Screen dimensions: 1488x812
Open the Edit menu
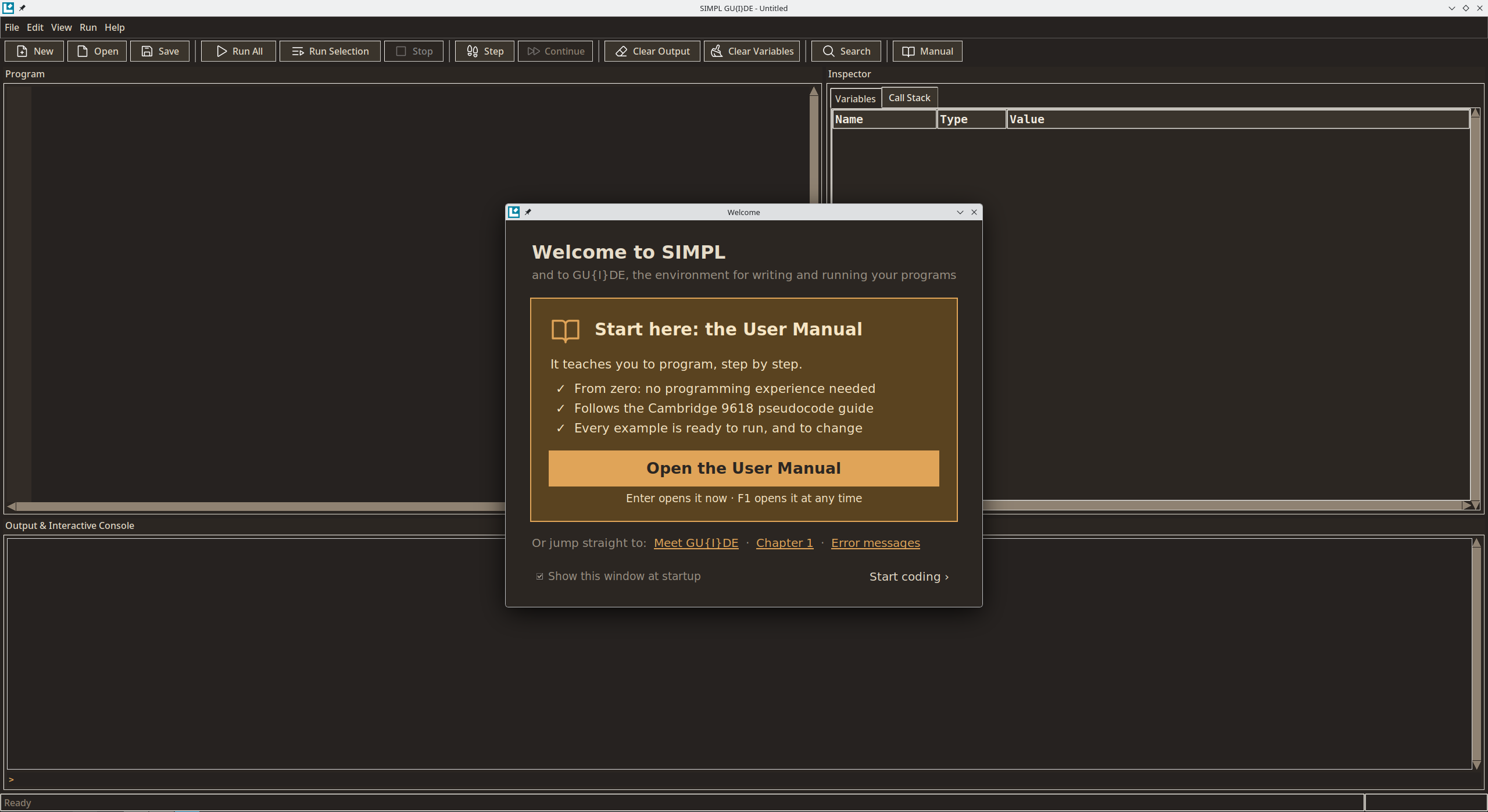(x=35, y=27)
